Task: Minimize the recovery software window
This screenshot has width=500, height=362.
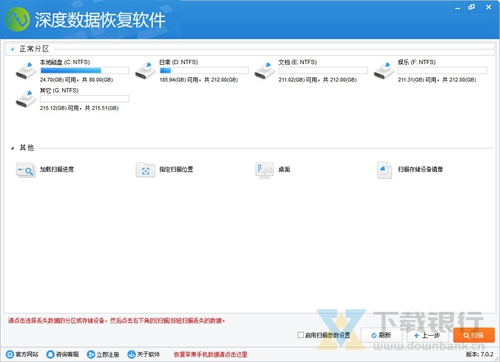Action: pyautogui.click(x=457, y=7)
